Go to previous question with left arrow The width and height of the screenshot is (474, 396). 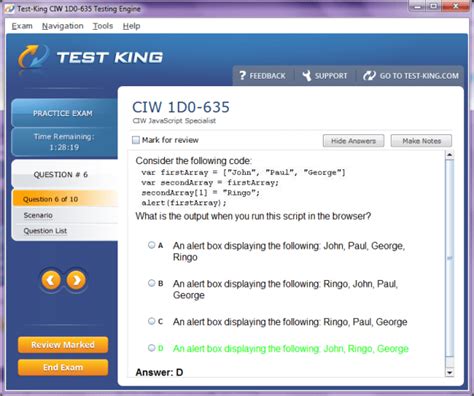tap(51, 280)
